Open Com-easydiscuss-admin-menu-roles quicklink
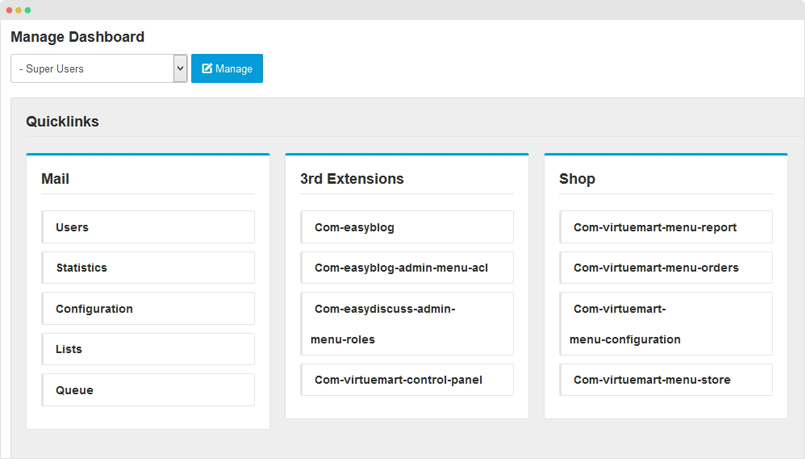This screenshot has width=805, height=459. pos(407,324)
